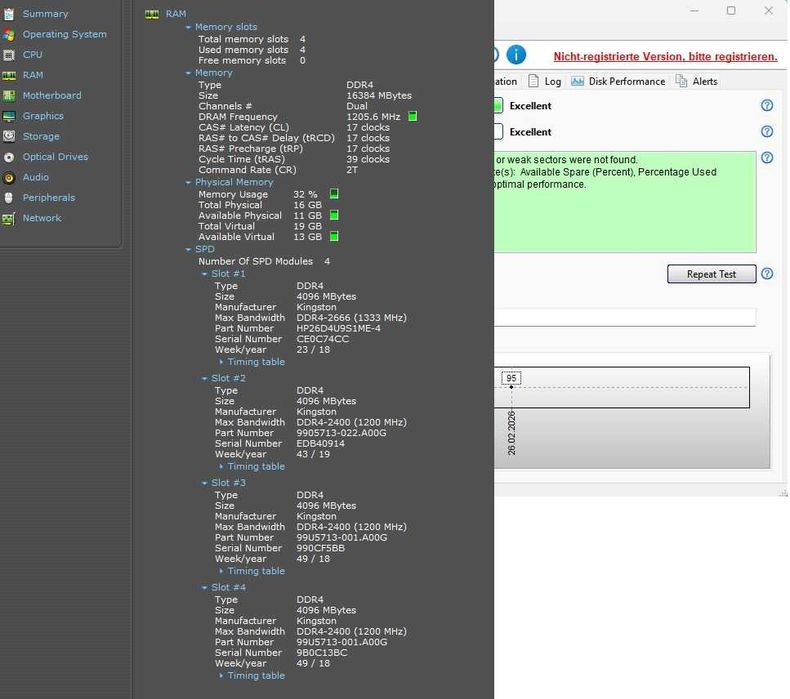Click the green Available Virtual indicator
Screen dimensions: 790x699
[334, 236]
